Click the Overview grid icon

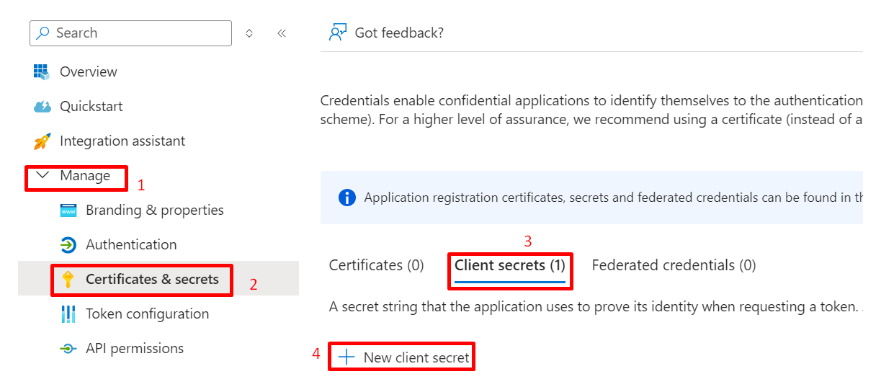(x=42, y=72)
